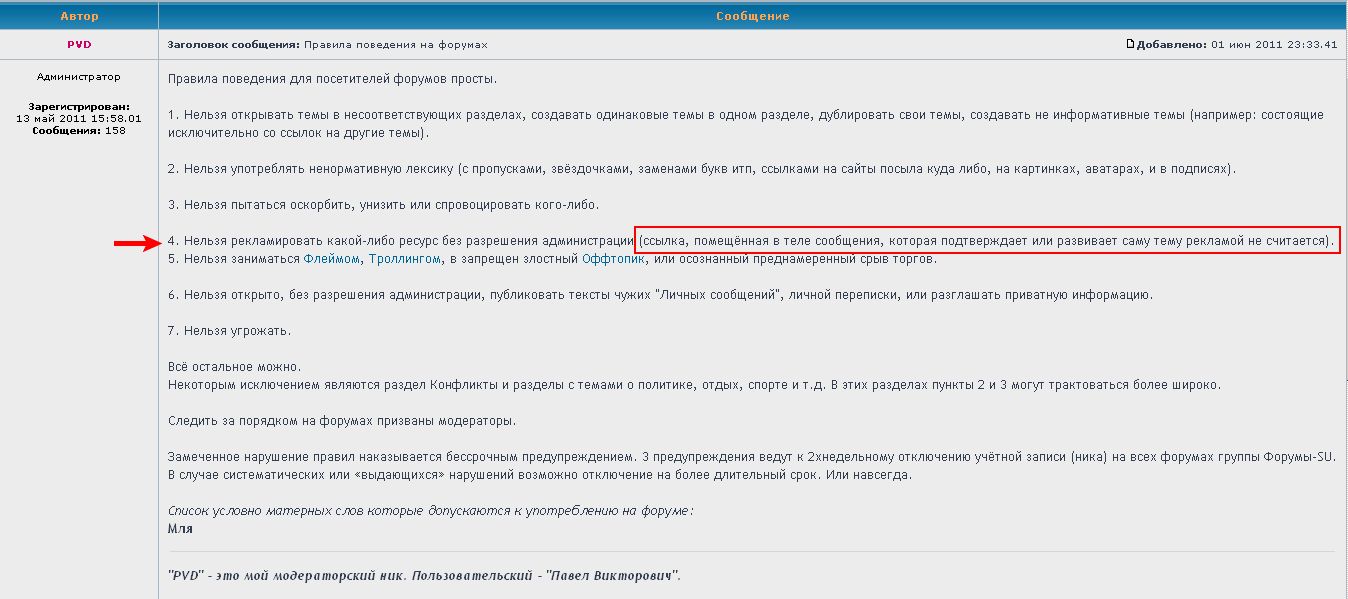Click the "Автор" column header
This screenshot has width=1348, height=599.
point(79,16)
